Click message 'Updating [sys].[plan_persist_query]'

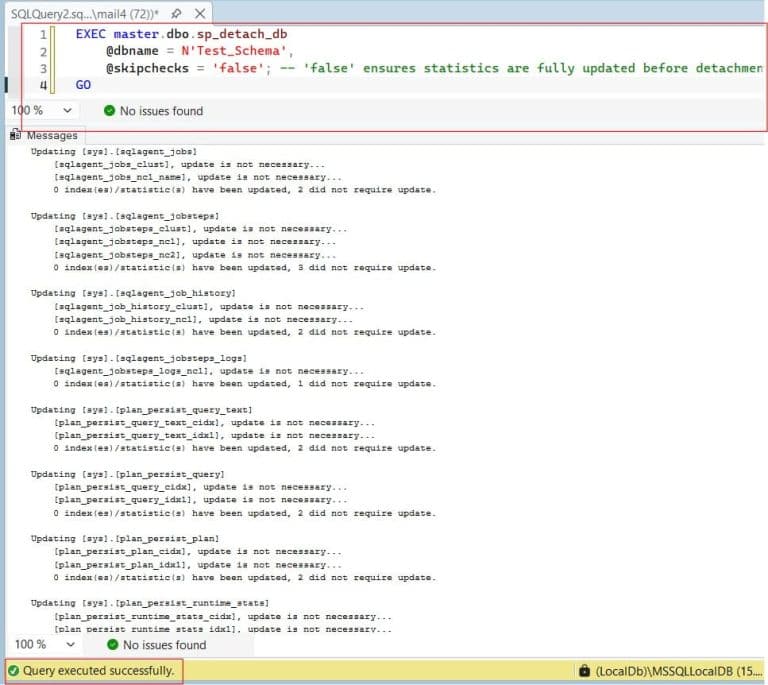(127, 474)
